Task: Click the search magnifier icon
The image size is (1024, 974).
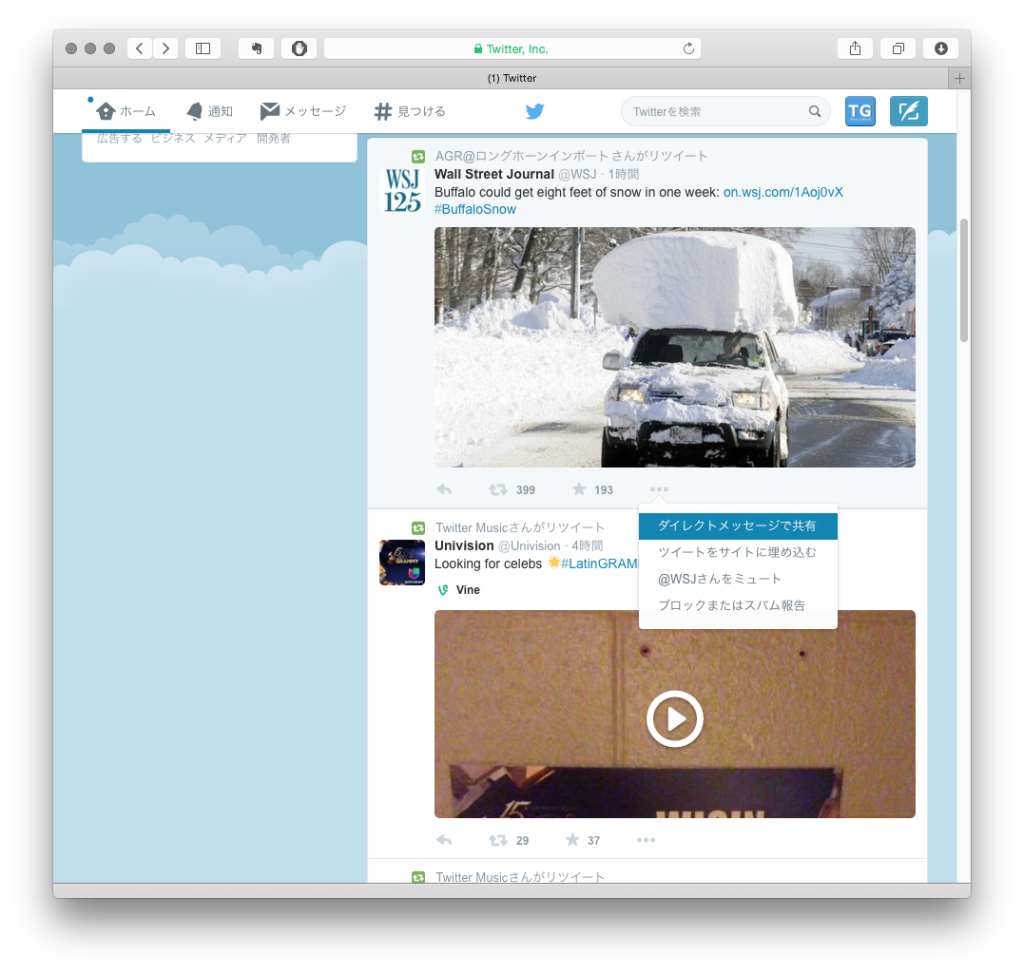Action: coord(814,111)
